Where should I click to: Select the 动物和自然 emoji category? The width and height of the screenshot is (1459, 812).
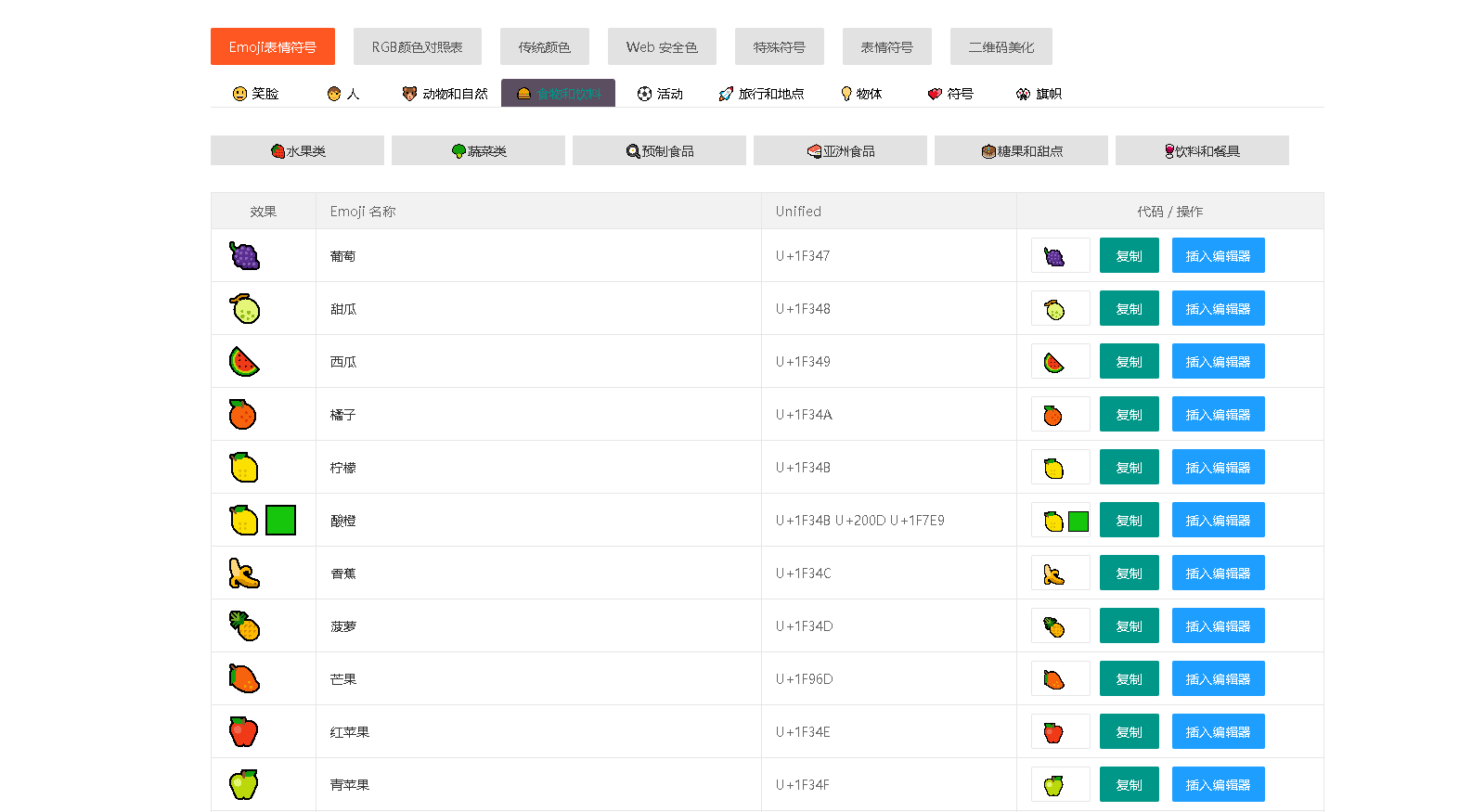pos(445,94)
